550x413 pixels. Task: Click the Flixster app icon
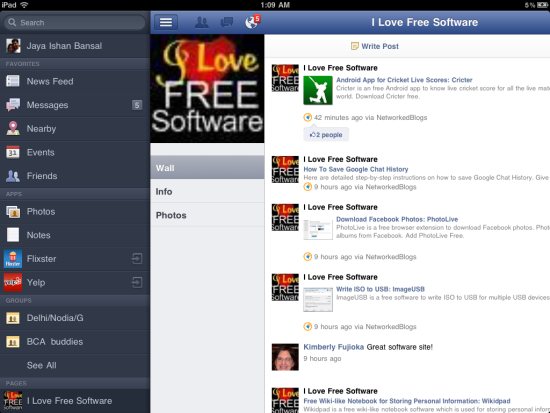coord(13,259)
